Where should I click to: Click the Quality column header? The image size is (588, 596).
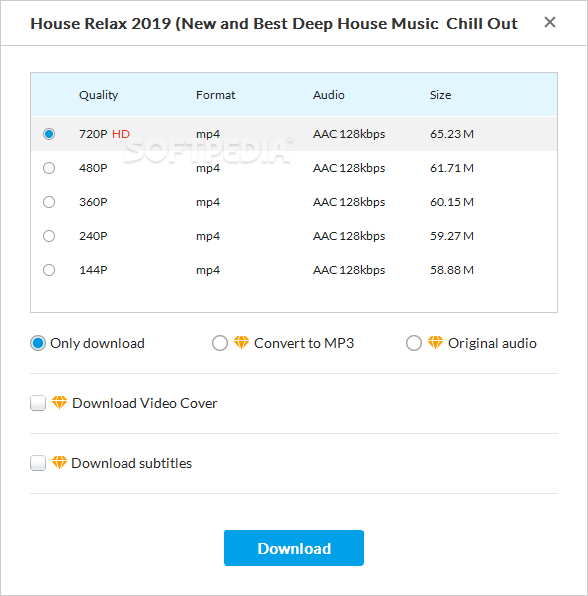98,95
